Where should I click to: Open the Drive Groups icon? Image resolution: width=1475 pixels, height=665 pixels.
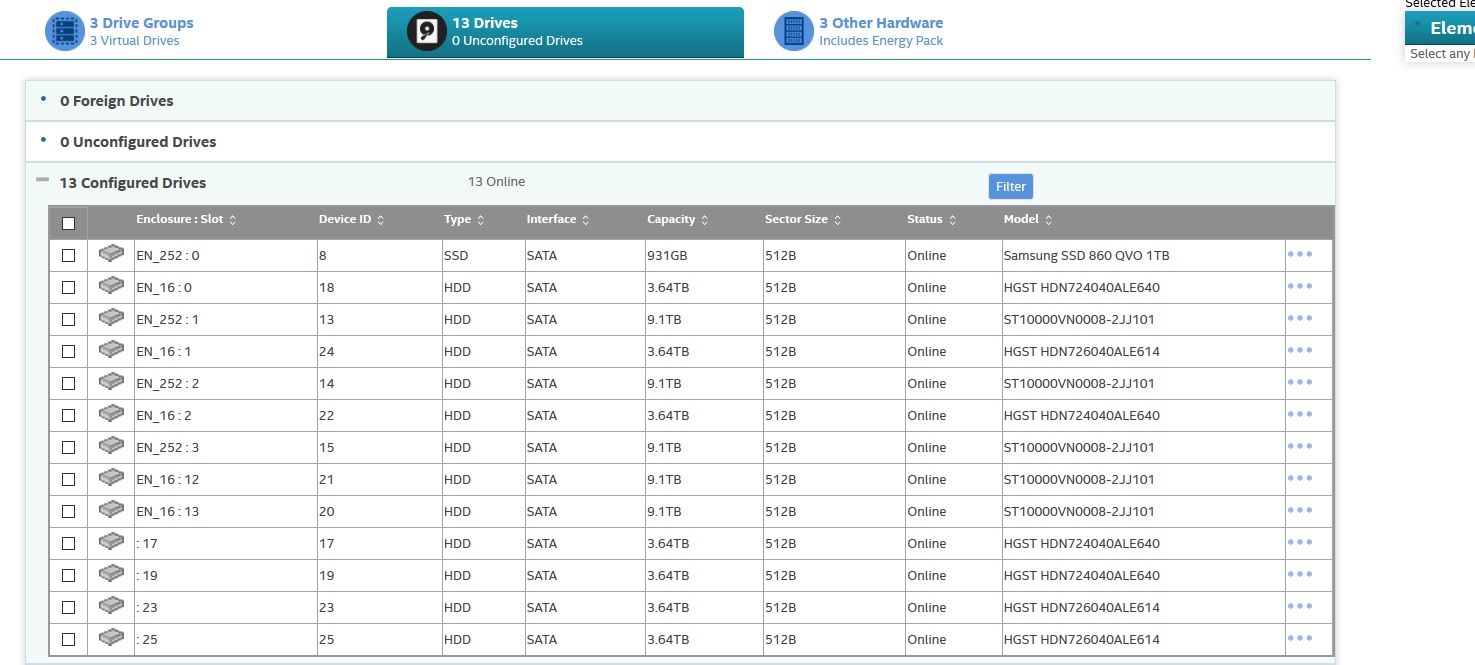pos(65,31)
